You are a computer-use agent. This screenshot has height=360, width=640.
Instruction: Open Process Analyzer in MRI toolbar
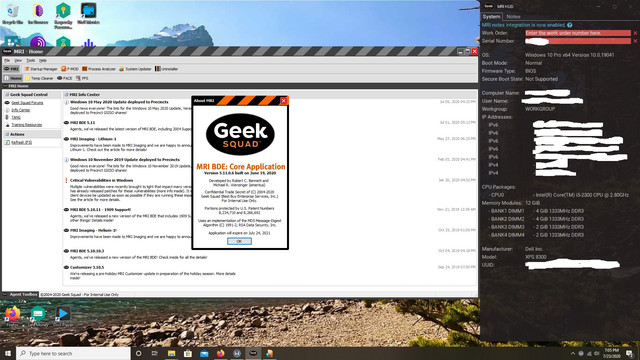(x=99, y=69)
